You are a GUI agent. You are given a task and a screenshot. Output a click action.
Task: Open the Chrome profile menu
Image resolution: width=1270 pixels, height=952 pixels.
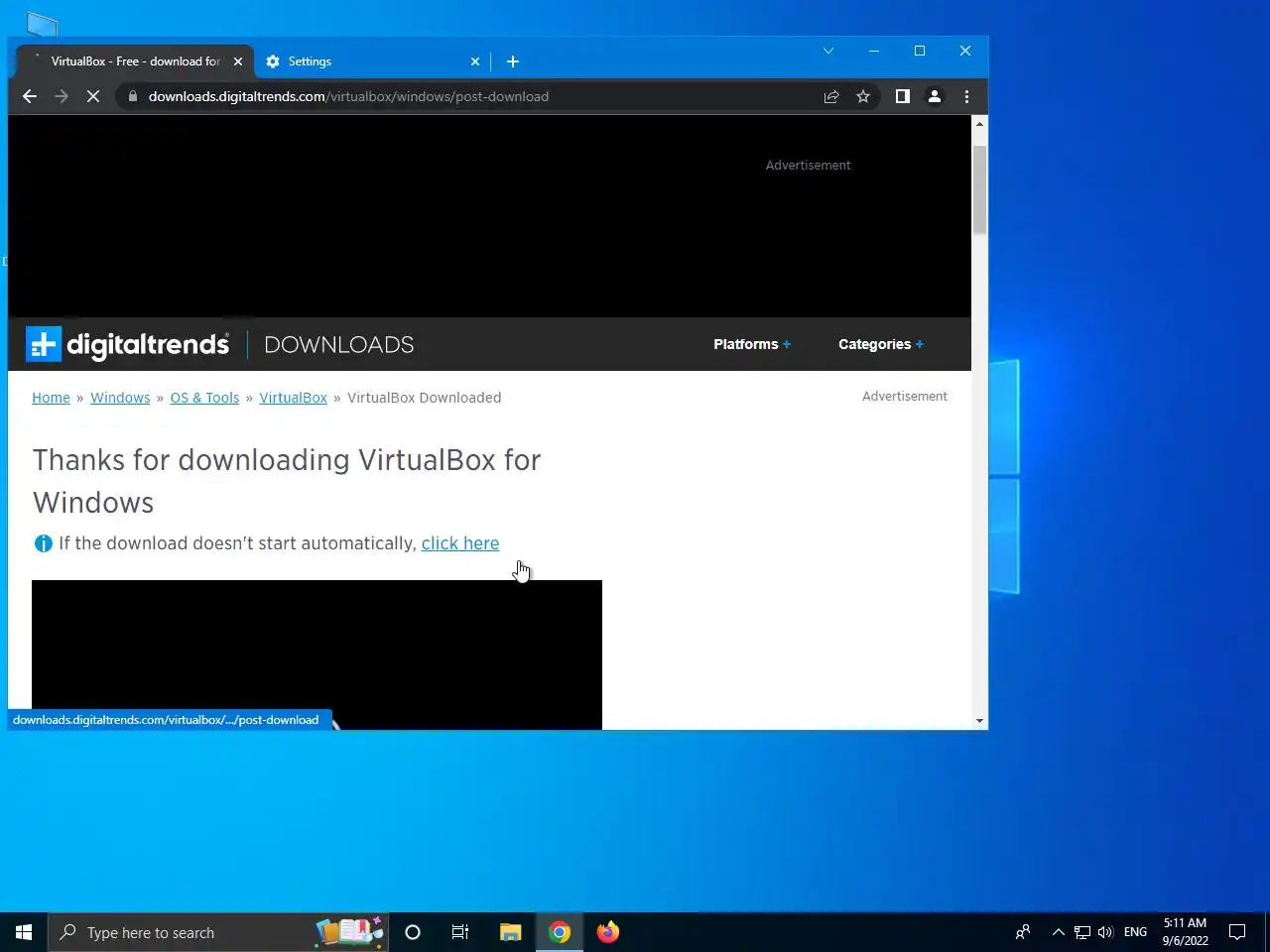[935, 96]
